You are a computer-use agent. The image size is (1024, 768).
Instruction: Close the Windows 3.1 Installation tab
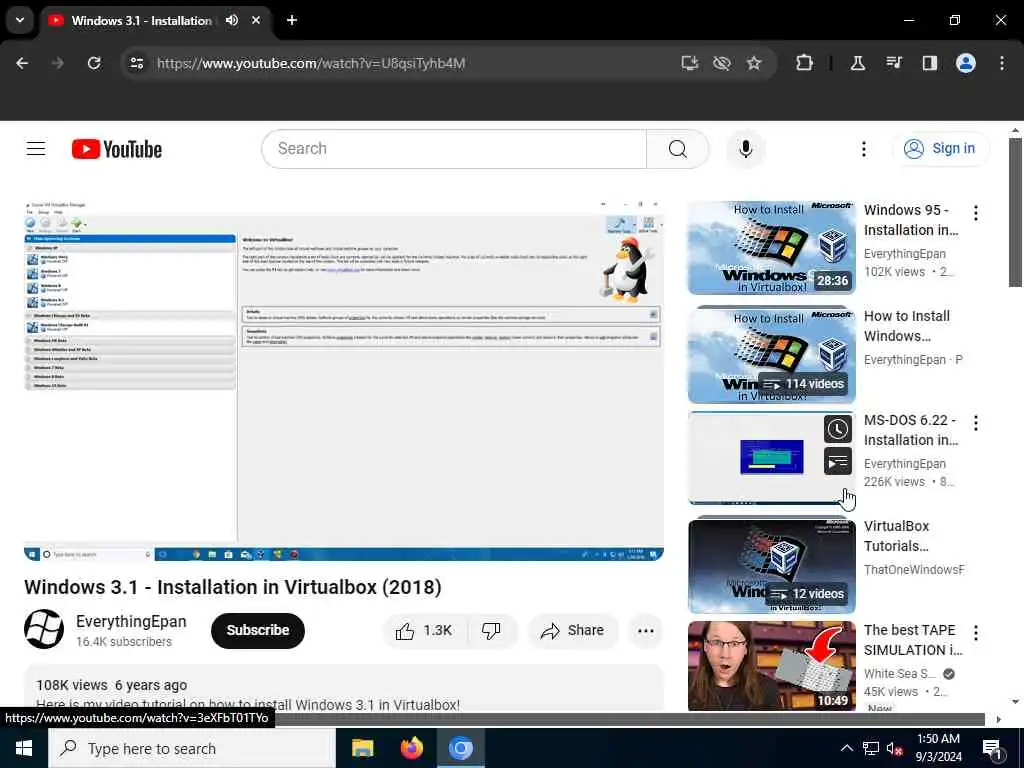(256, 20)
